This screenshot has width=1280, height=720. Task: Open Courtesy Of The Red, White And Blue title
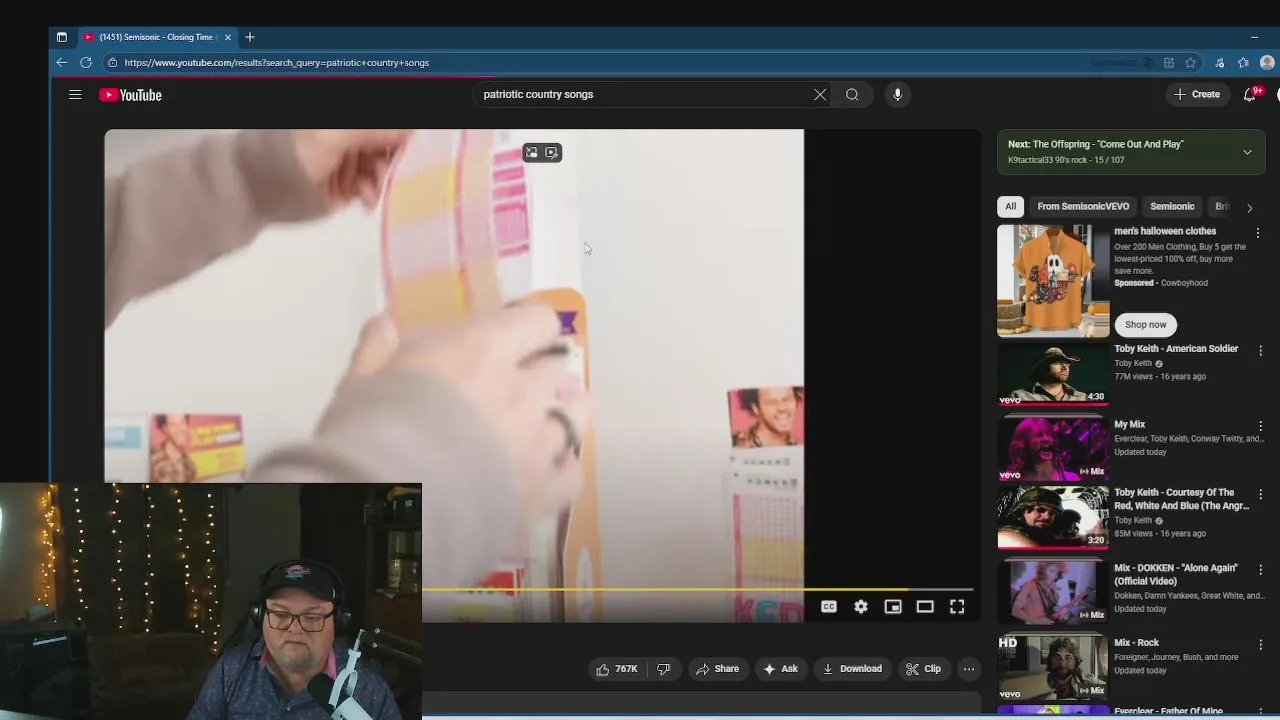pyautogui.click(x=1181, y=499)
